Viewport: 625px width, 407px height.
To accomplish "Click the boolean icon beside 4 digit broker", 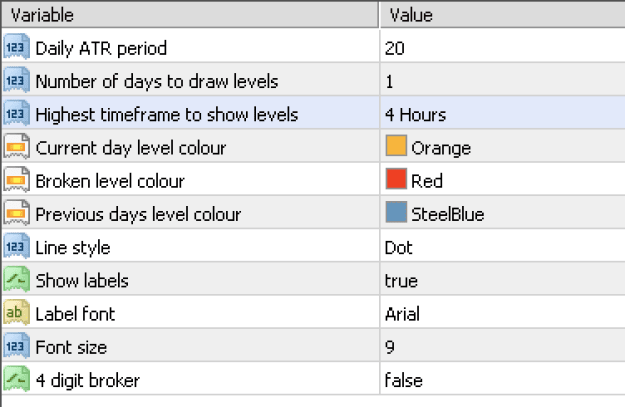I will tap(17, 380).
